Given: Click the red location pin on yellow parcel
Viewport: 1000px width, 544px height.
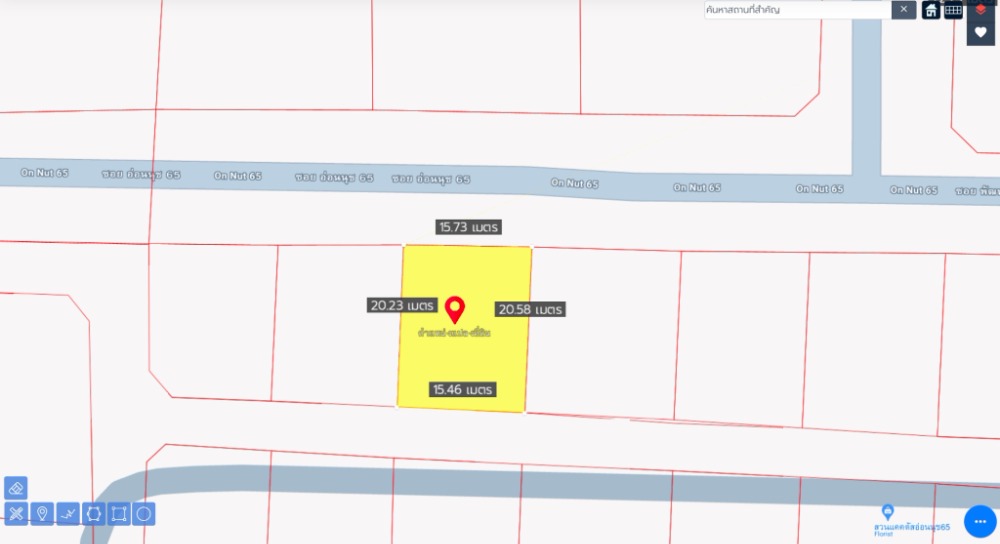Looking at the screenshot, I should pos(455,307).
